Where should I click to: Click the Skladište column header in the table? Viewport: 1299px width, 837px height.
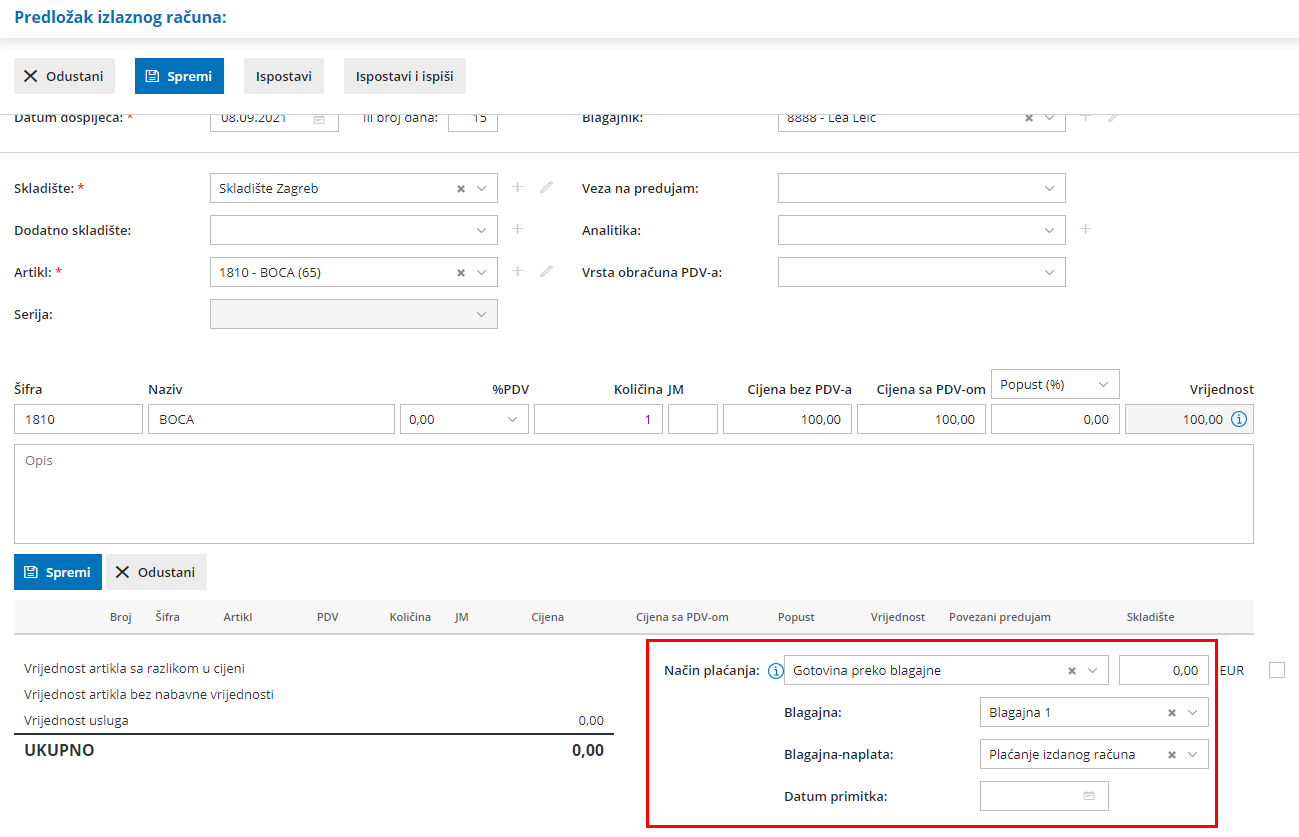coord(1151,617)
